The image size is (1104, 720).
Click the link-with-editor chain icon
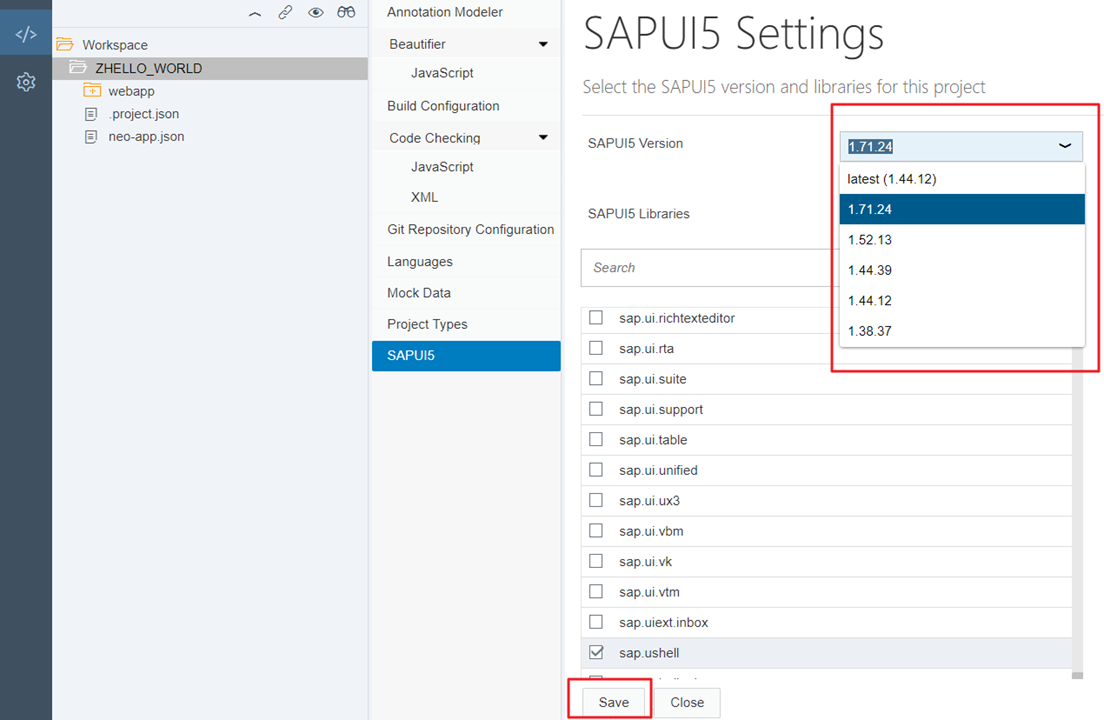point(285,12)
